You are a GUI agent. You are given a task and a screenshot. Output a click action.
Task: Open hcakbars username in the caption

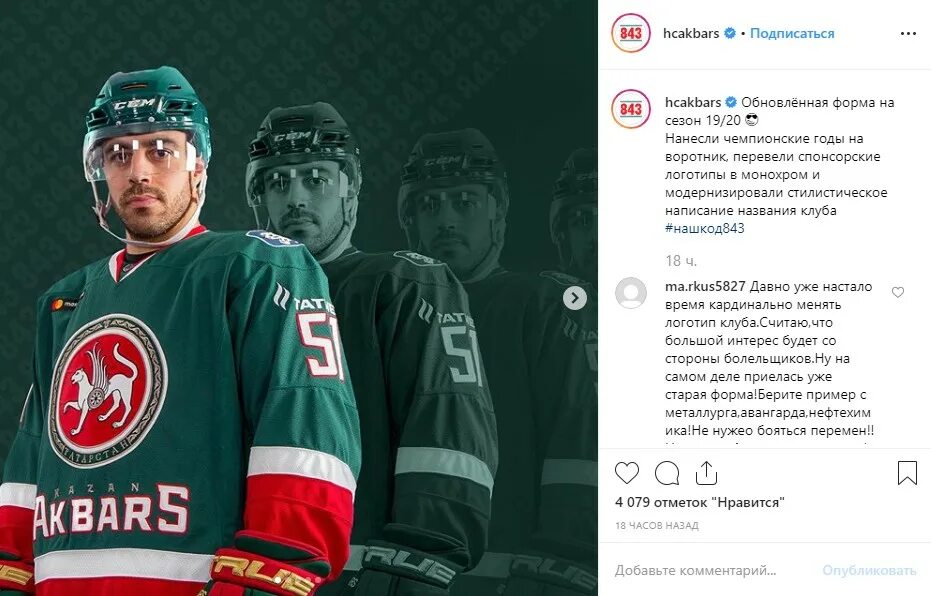[693, 102]
